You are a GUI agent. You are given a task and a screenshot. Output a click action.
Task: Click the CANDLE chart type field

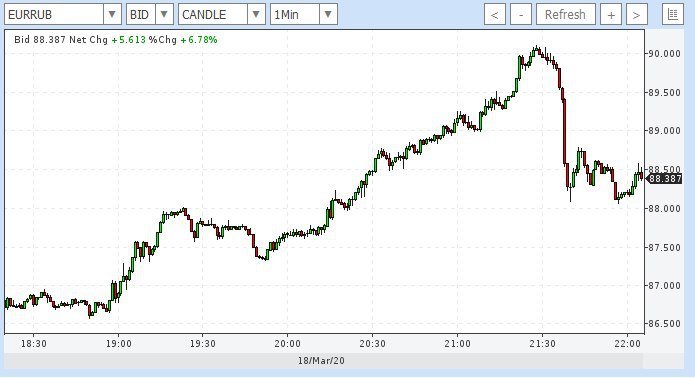click(213, 15)
